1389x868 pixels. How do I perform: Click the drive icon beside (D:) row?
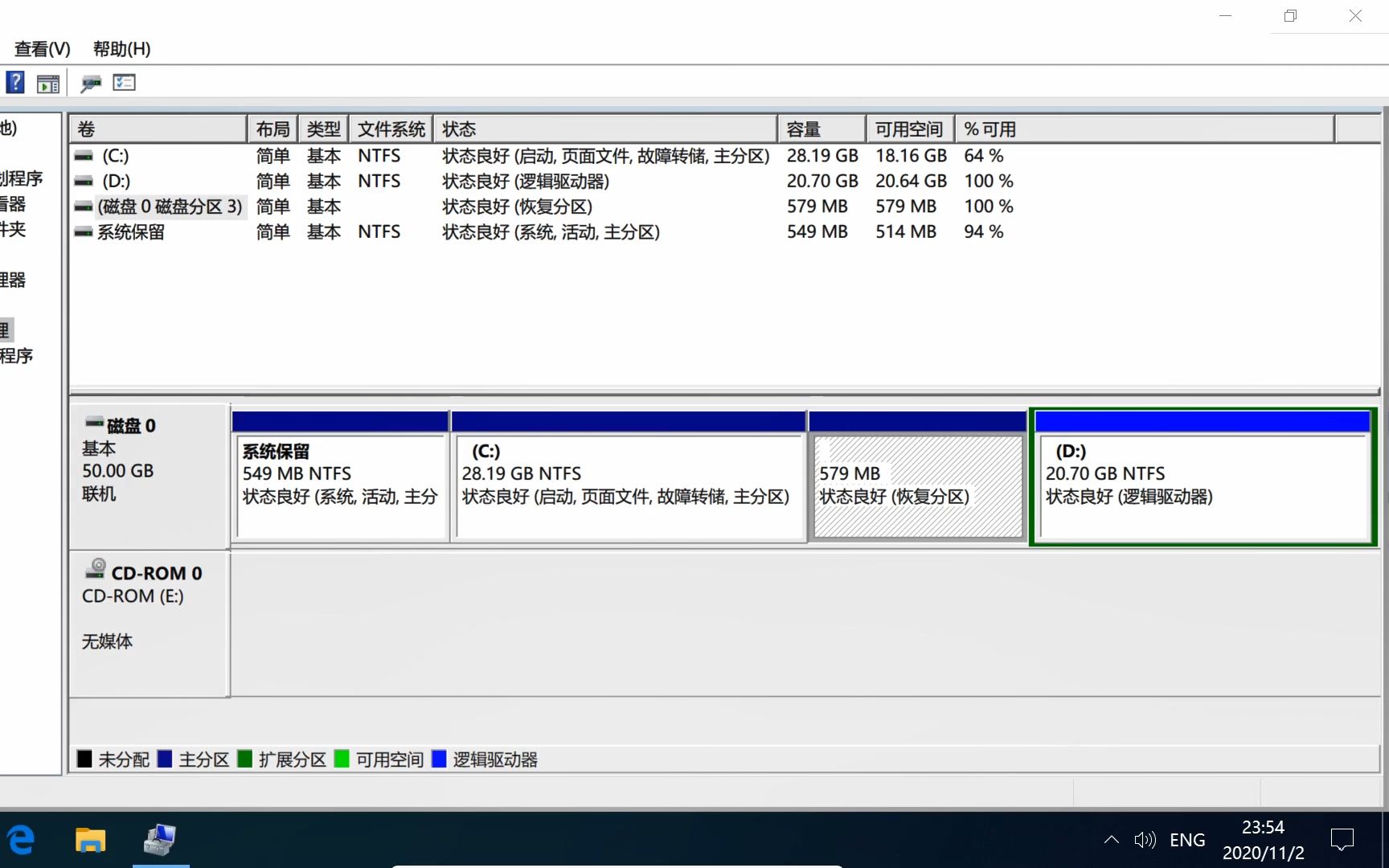[84, 182]
